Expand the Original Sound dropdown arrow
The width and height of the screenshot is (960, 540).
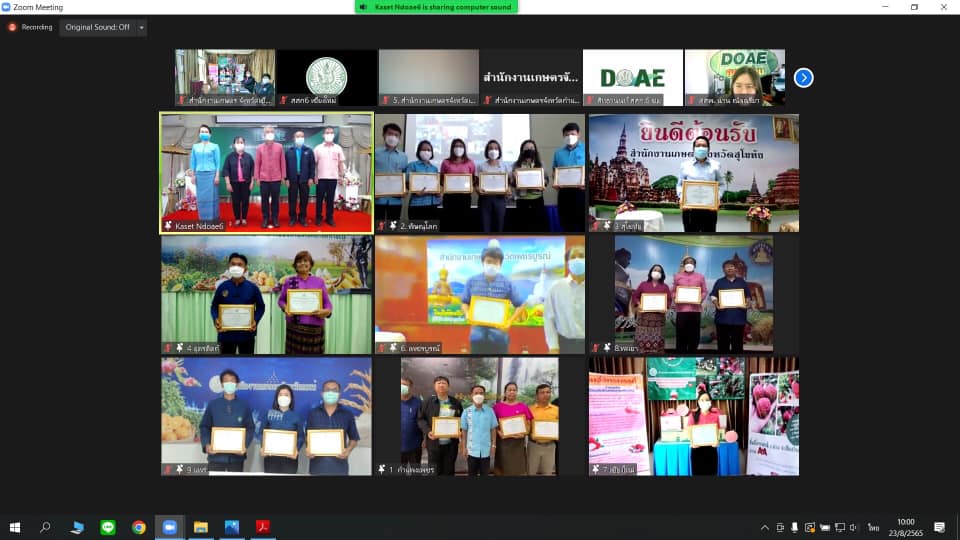pos(141,27)
